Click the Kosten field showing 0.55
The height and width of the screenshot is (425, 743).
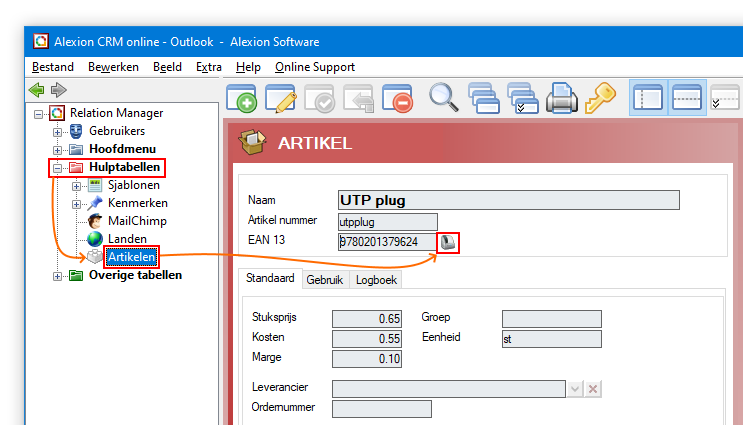[x=367, y=339]
